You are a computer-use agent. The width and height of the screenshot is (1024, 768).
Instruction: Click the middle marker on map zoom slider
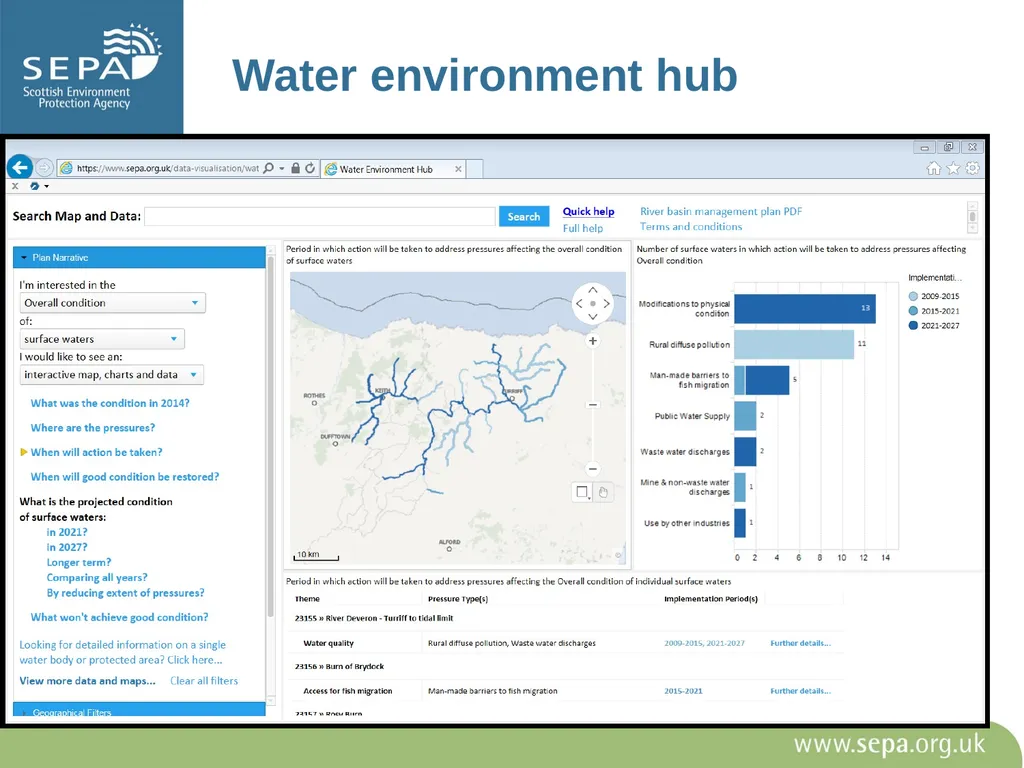[x=592, y=405]
